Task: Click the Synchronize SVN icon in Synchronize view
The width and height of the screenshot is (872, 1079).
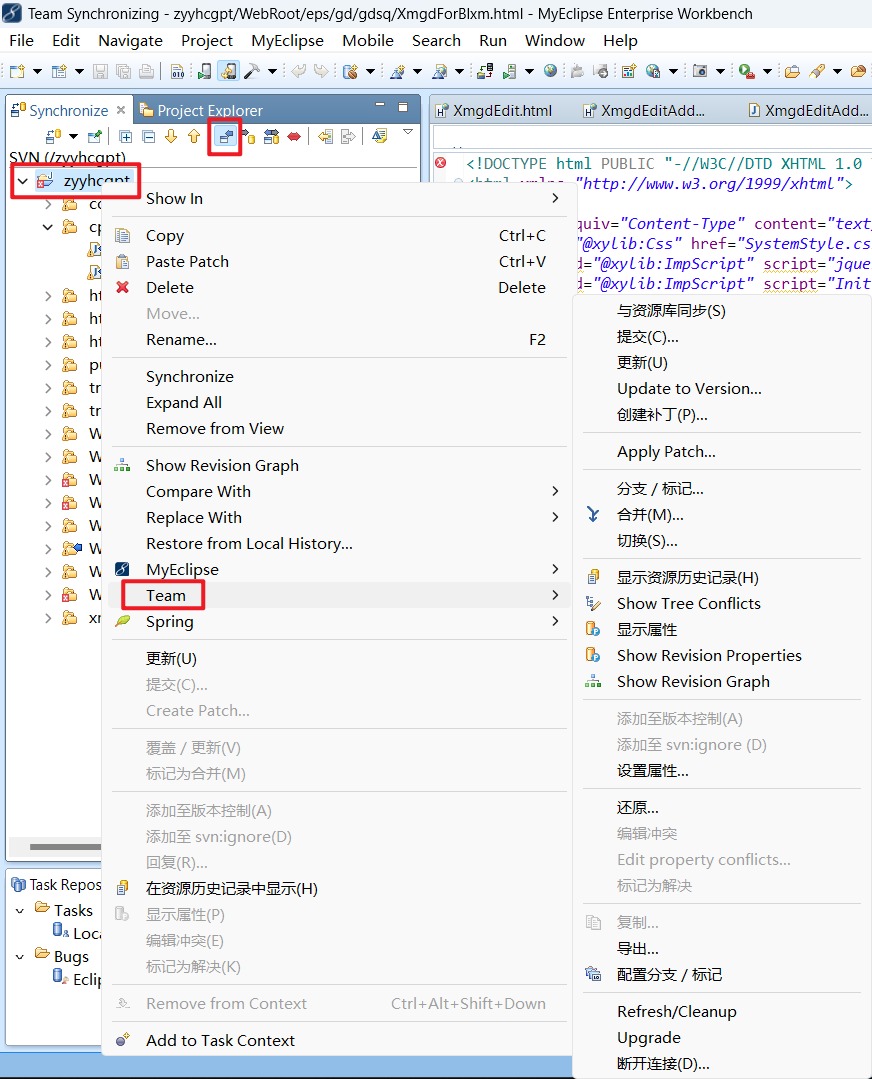Action: pyautogui.click(x=53, y=136)
